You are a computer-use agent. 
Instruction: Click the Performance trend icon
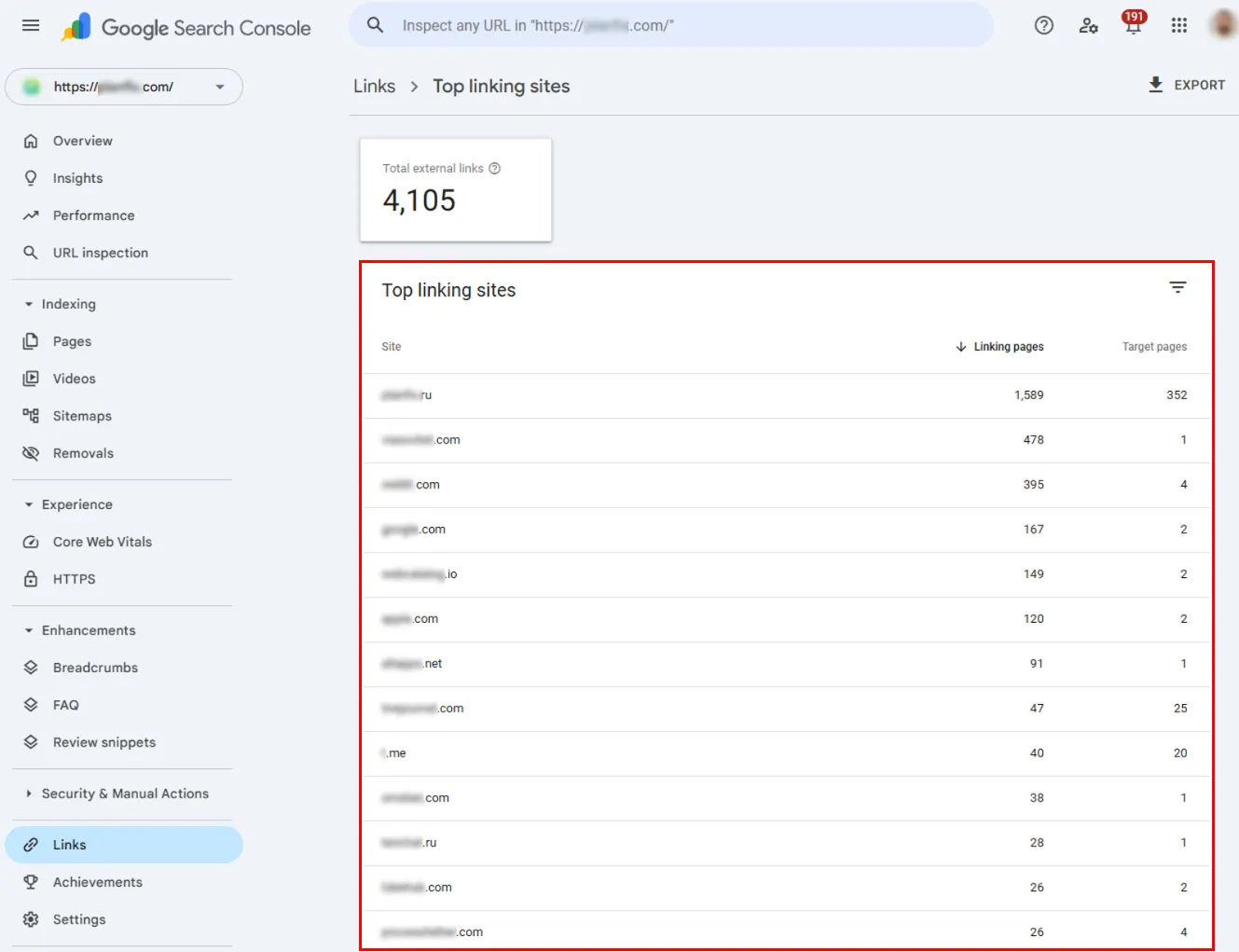point(31,215)
